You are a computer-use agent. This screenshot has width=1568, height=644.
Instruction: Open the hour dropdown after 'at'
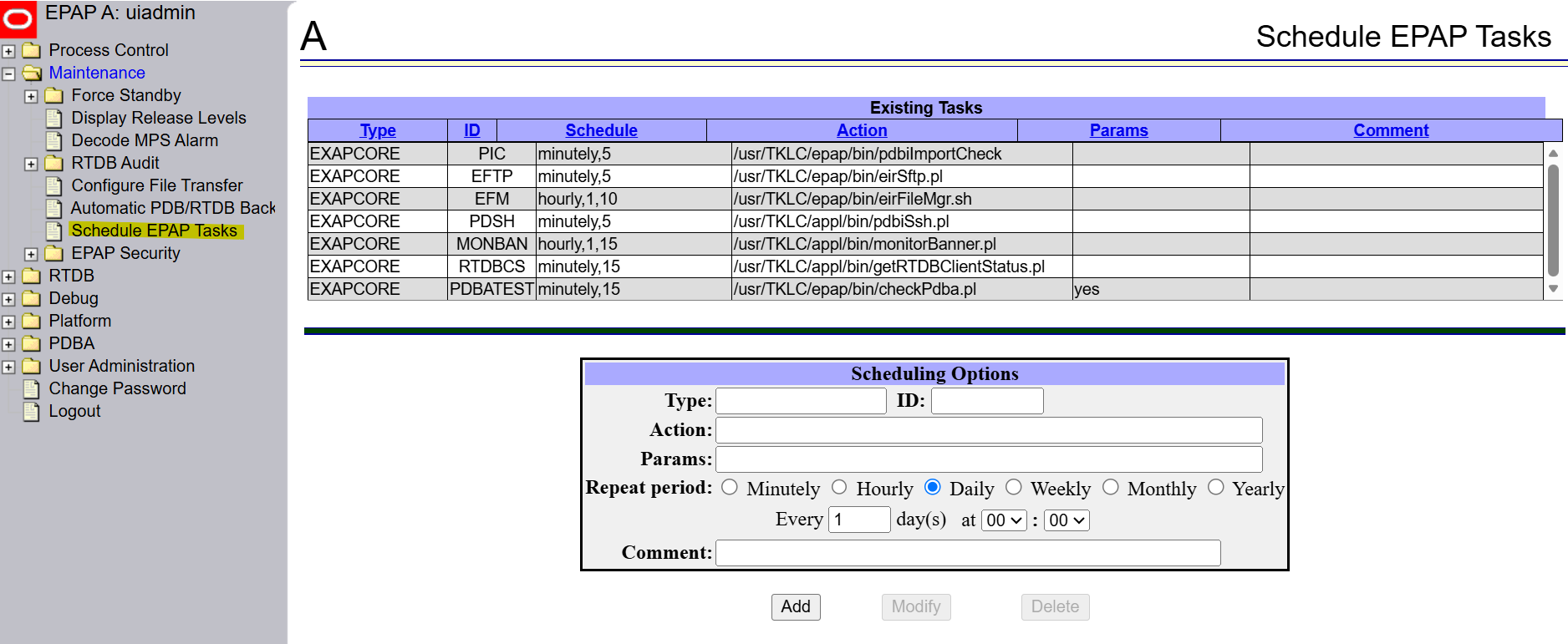click(x=1004, y=520)
